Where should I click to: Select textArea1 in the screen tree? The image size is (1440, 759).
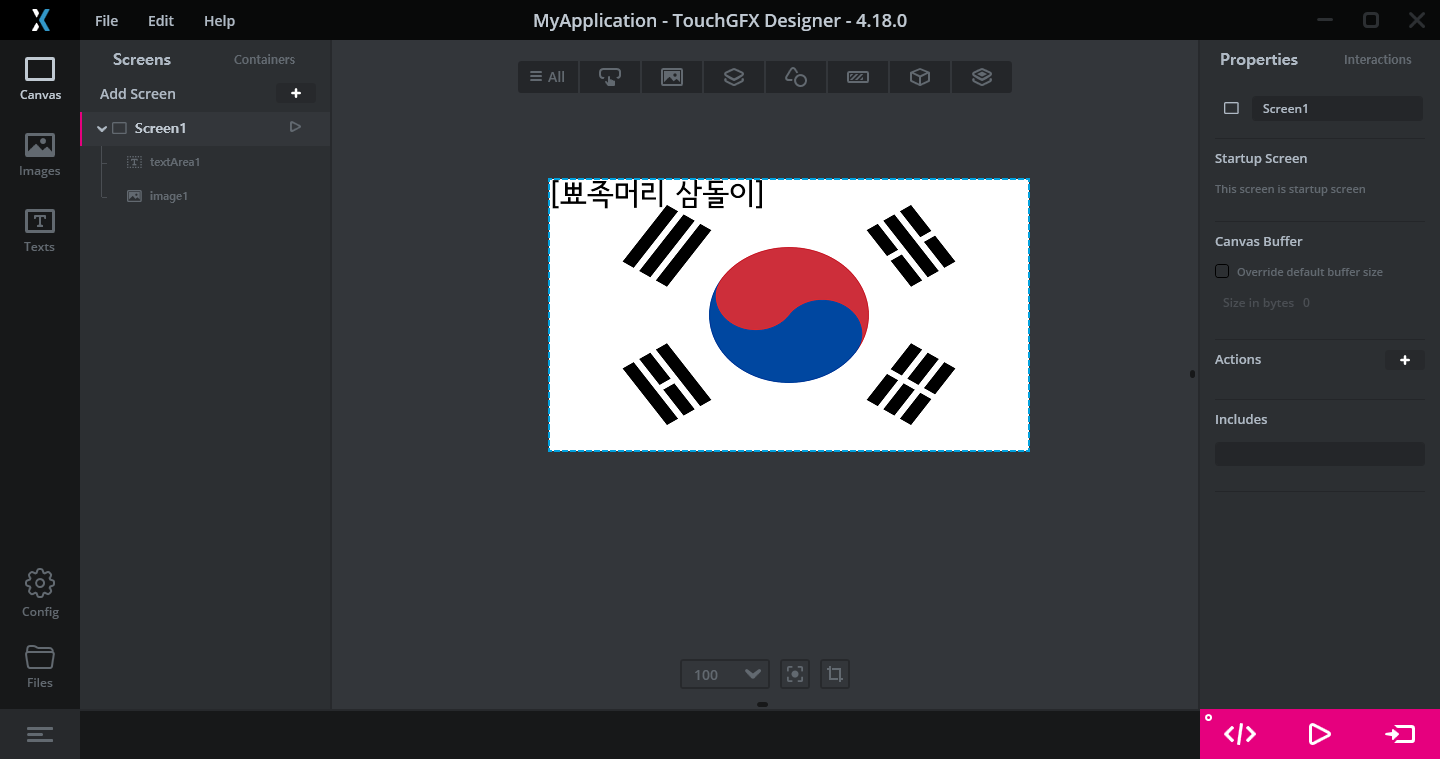[x=175, y=162]
